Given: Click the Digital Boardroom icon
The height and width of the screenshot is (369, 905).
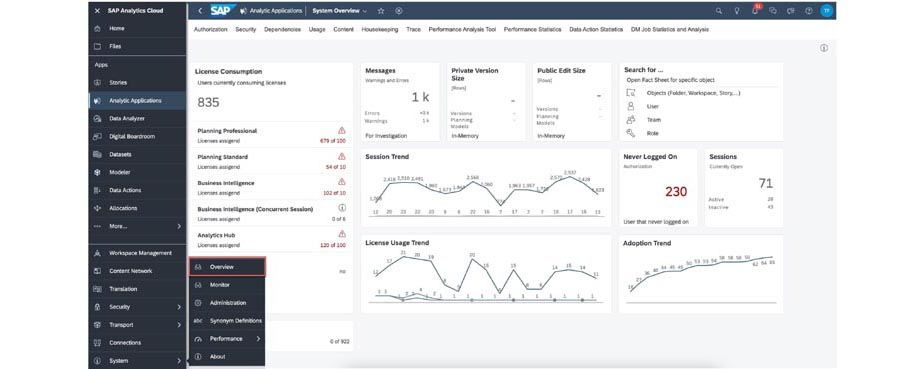Looking at the screenshot, I should click(x=97, y=136).
